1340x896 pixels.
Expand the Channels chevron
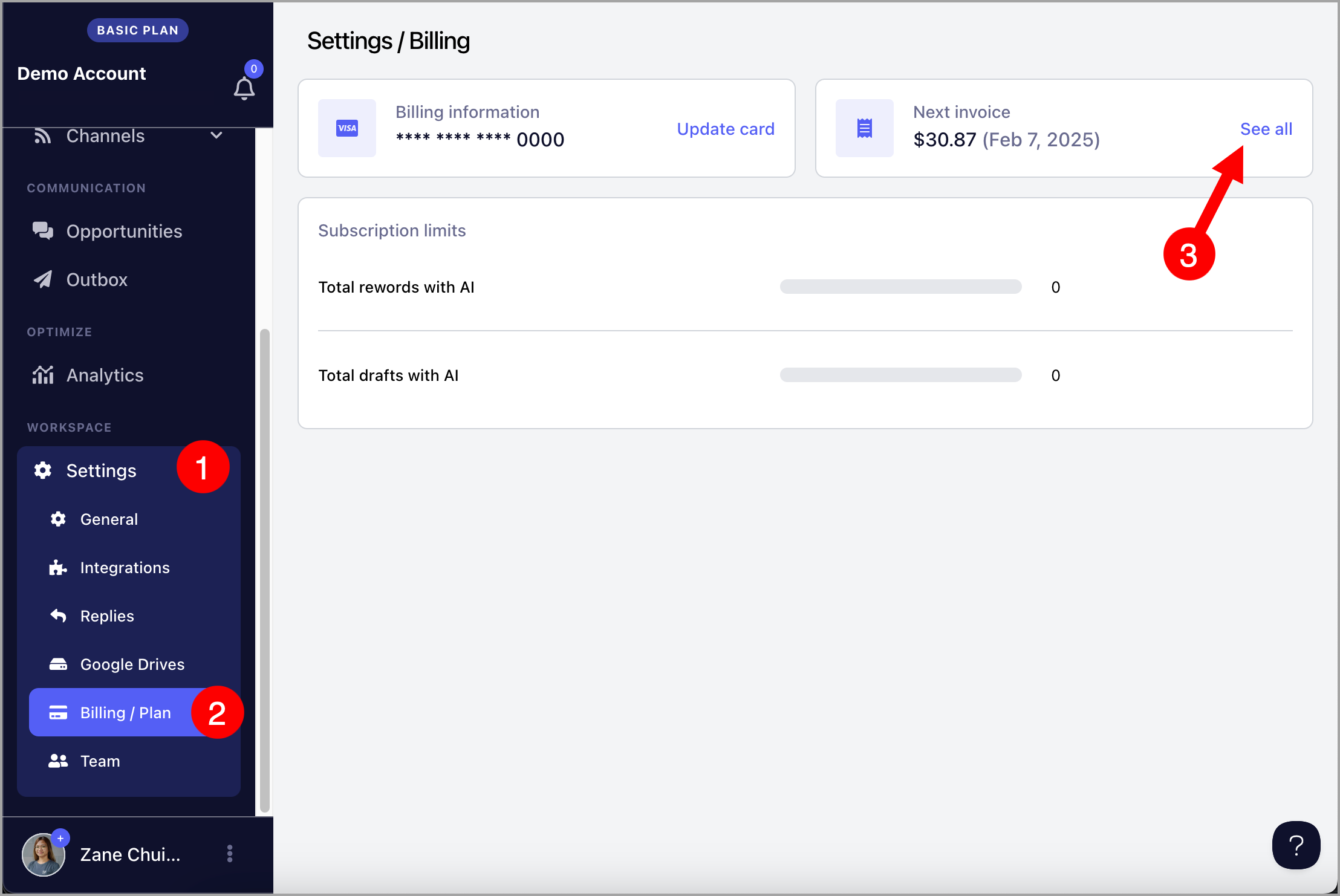[x=216, y=135]
